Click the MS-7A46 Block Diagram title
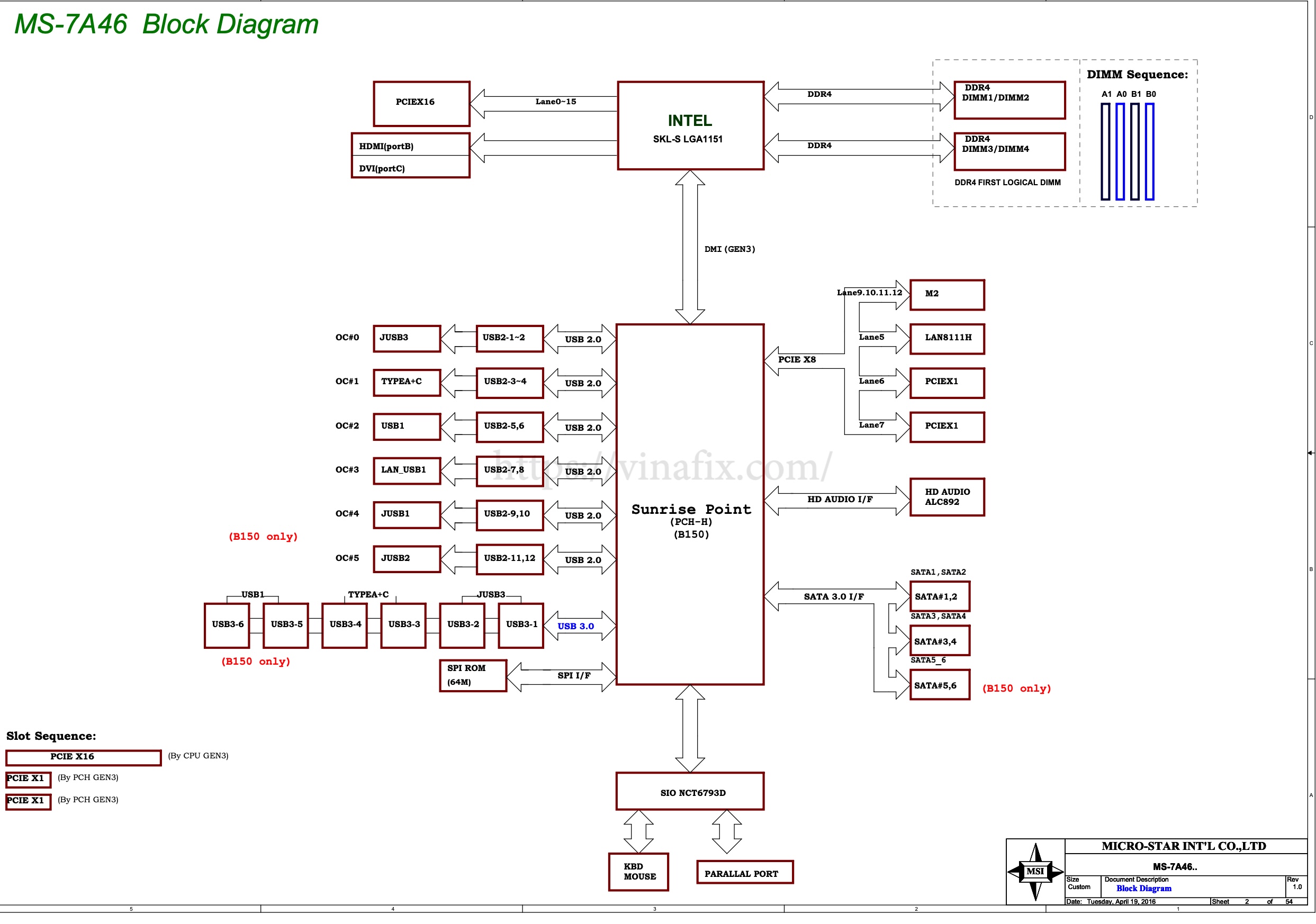Image resolution: width=1316 pixels, height=924 pixels. coord(166,24)
